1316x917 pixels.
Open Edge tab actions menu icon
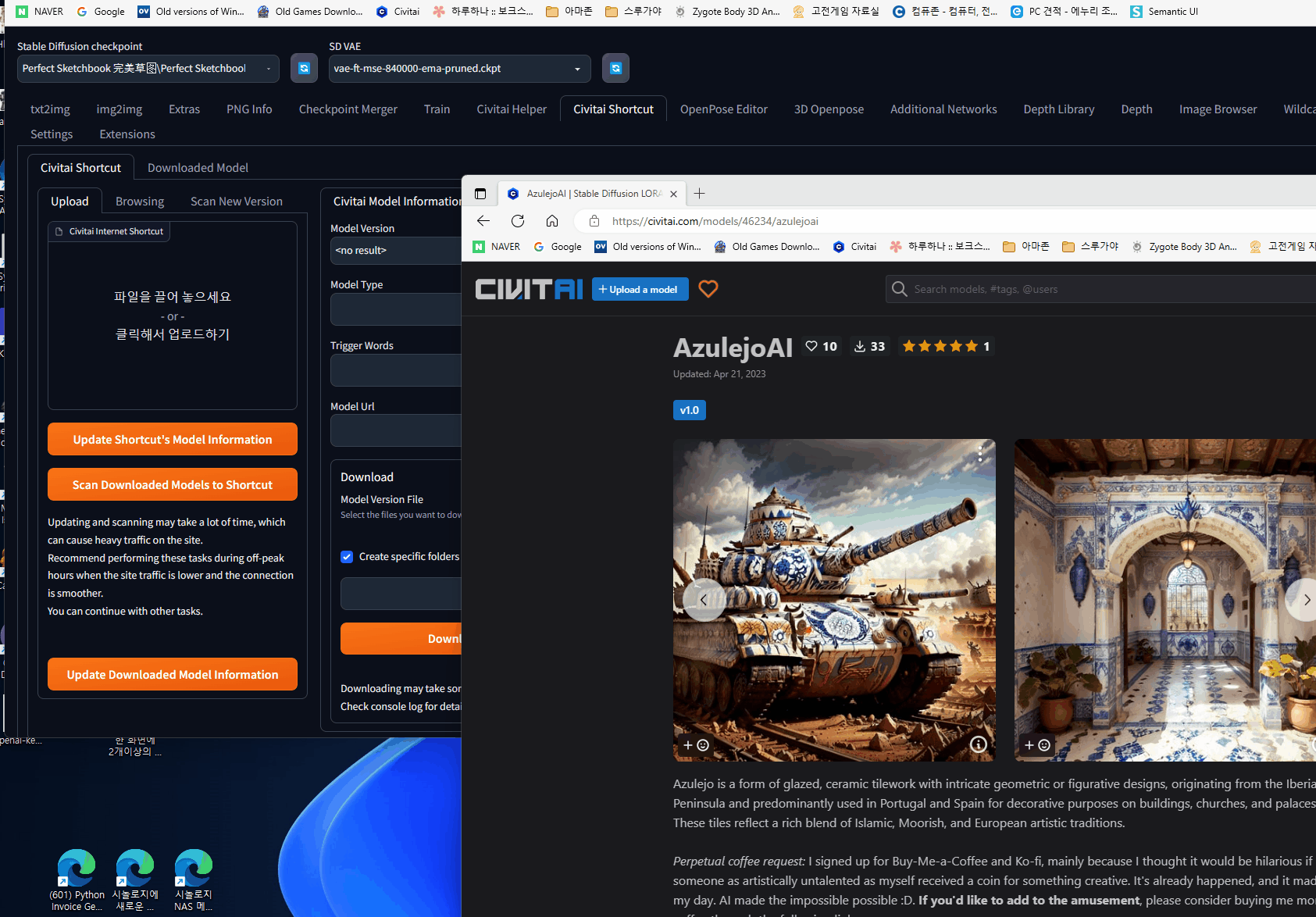pyautogui.click(x=480, y=194)
